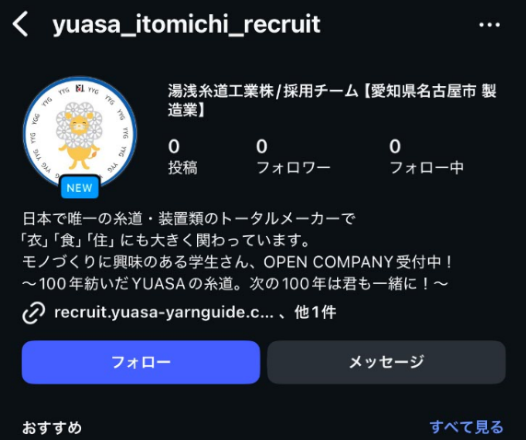Open the 0 フォロワー followers list
The image size is (526, 440).
[293, 157]
